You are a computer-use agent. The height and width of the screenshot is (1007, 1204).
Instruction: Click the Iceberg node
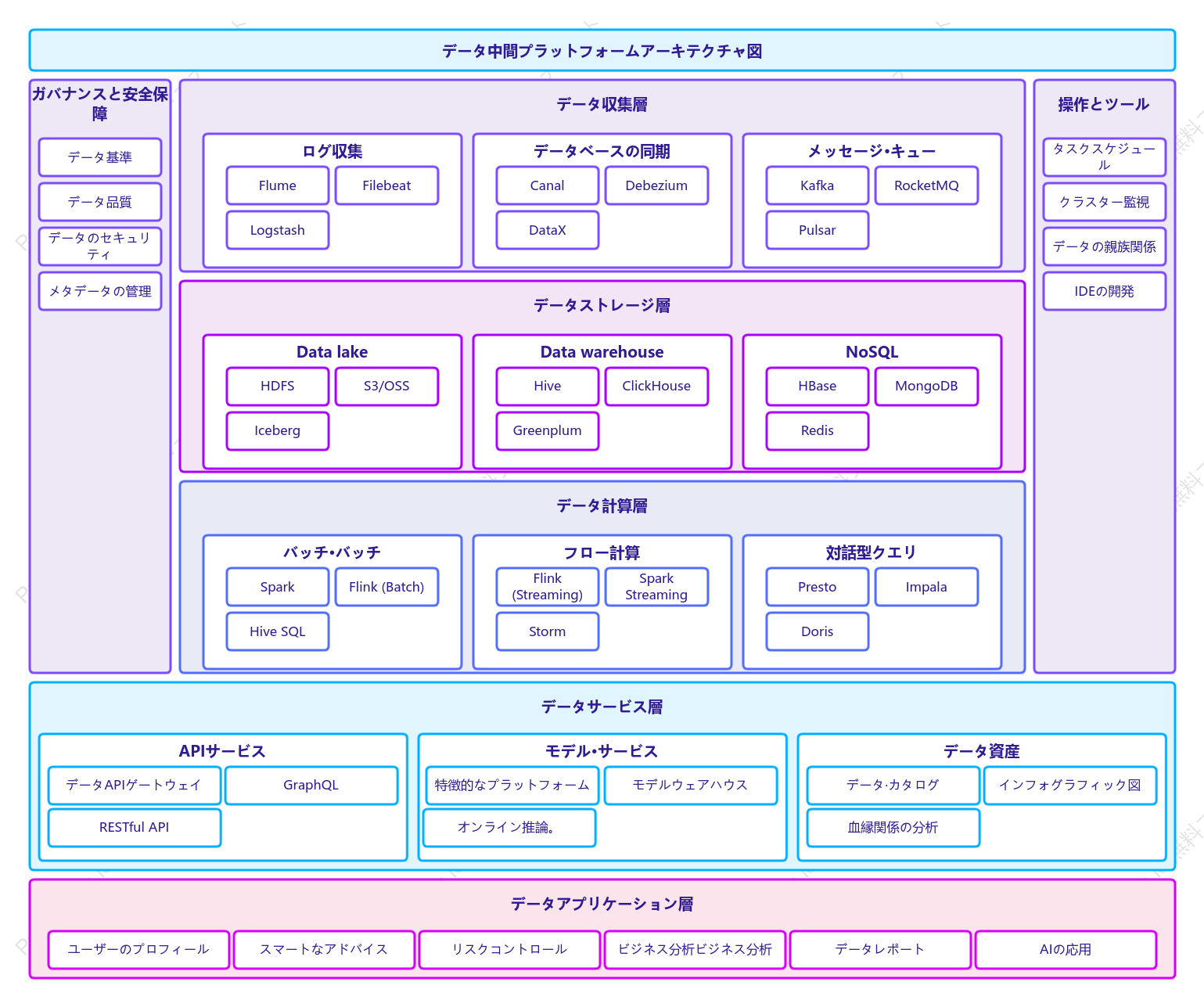[x=278, y=430]
